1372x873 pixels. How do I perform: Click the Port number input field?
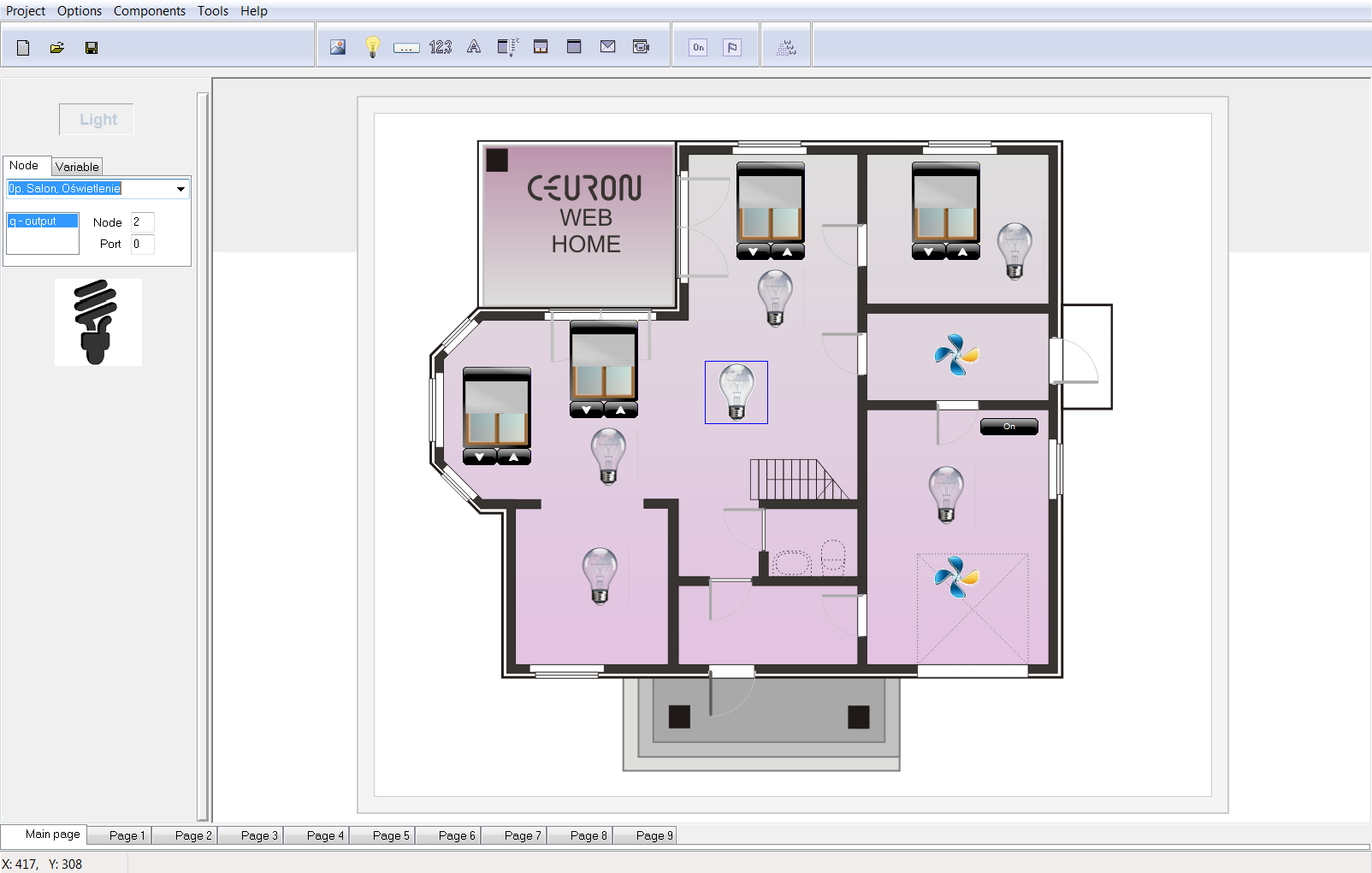(x=143, y=245)
